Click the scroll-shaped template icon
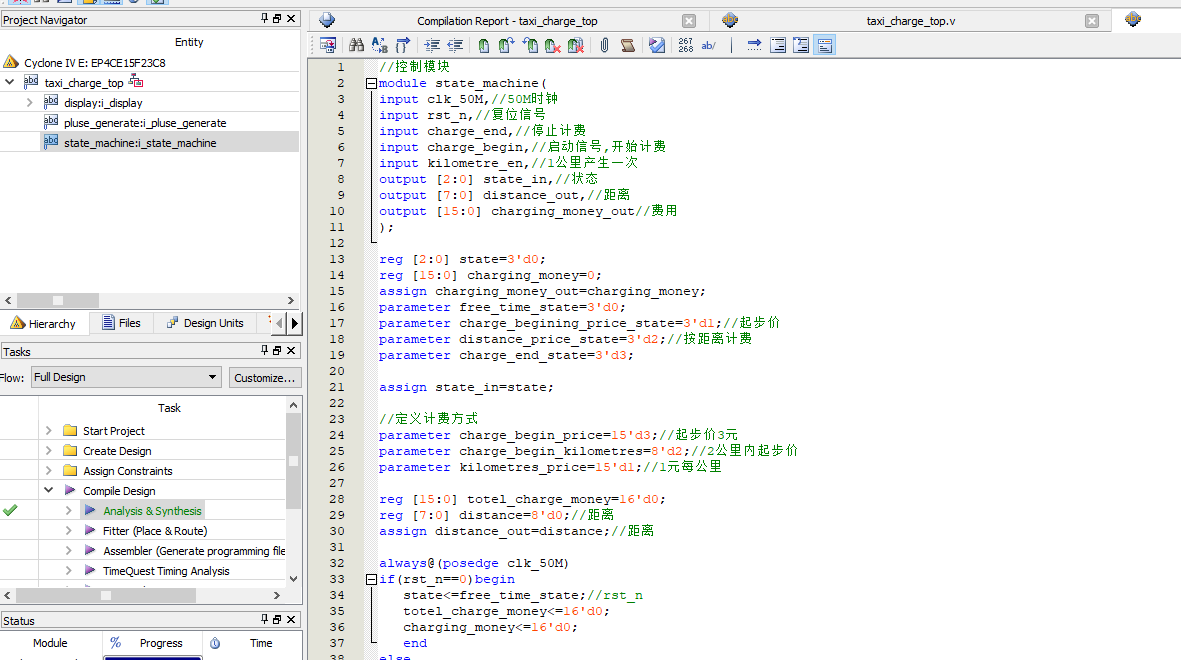This screenshot has width=1181, height=660. point(627,45)
